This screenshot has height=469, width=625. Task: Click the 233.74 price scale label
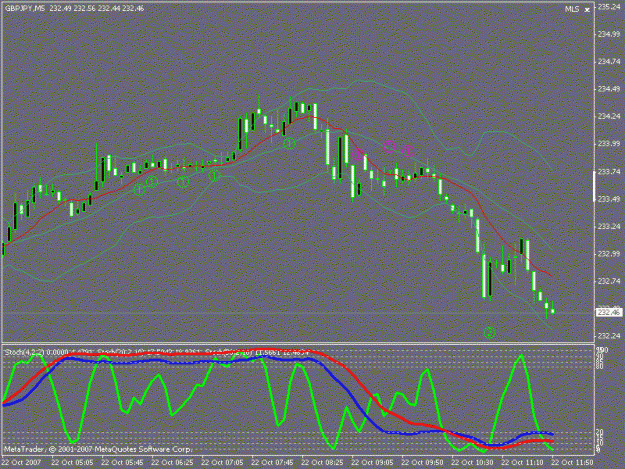coord(609,171)
